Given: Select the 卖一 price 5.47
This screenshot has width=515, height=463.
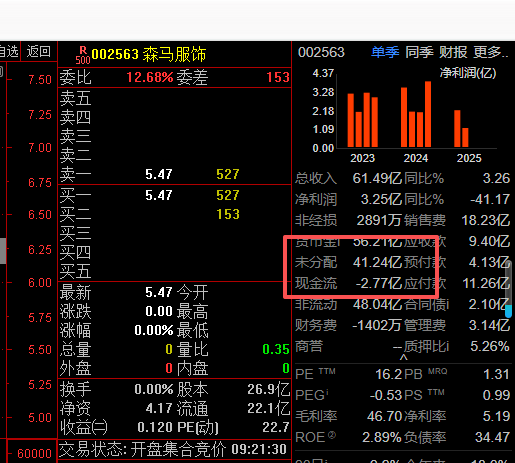Looking at the screenshot, I should (159, 174).
